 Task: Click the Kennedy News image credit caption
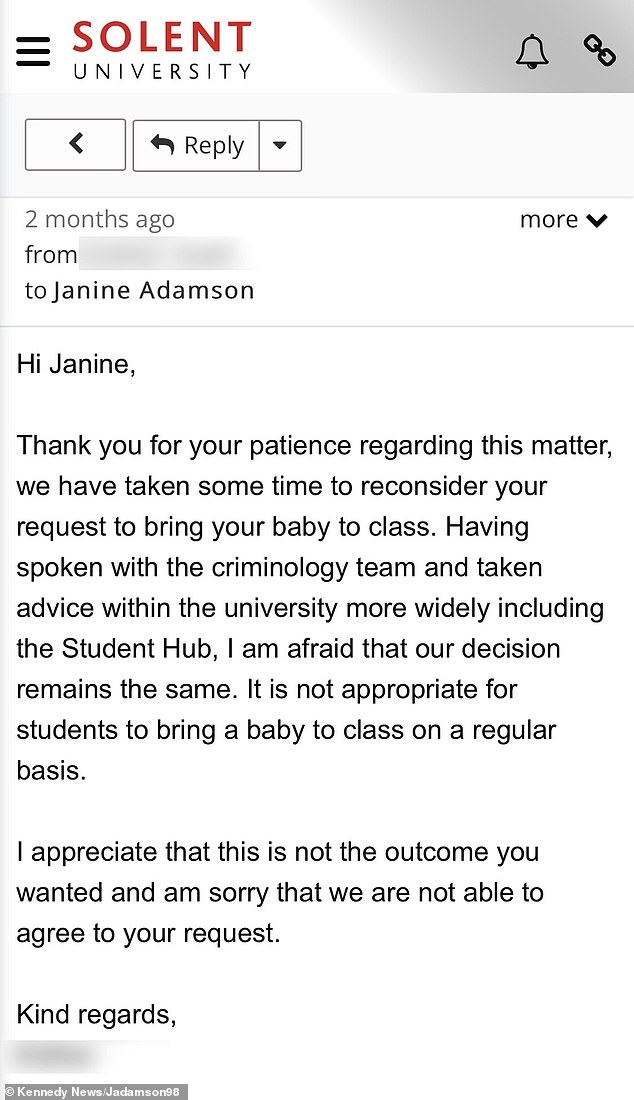(x=94, y=1091)
